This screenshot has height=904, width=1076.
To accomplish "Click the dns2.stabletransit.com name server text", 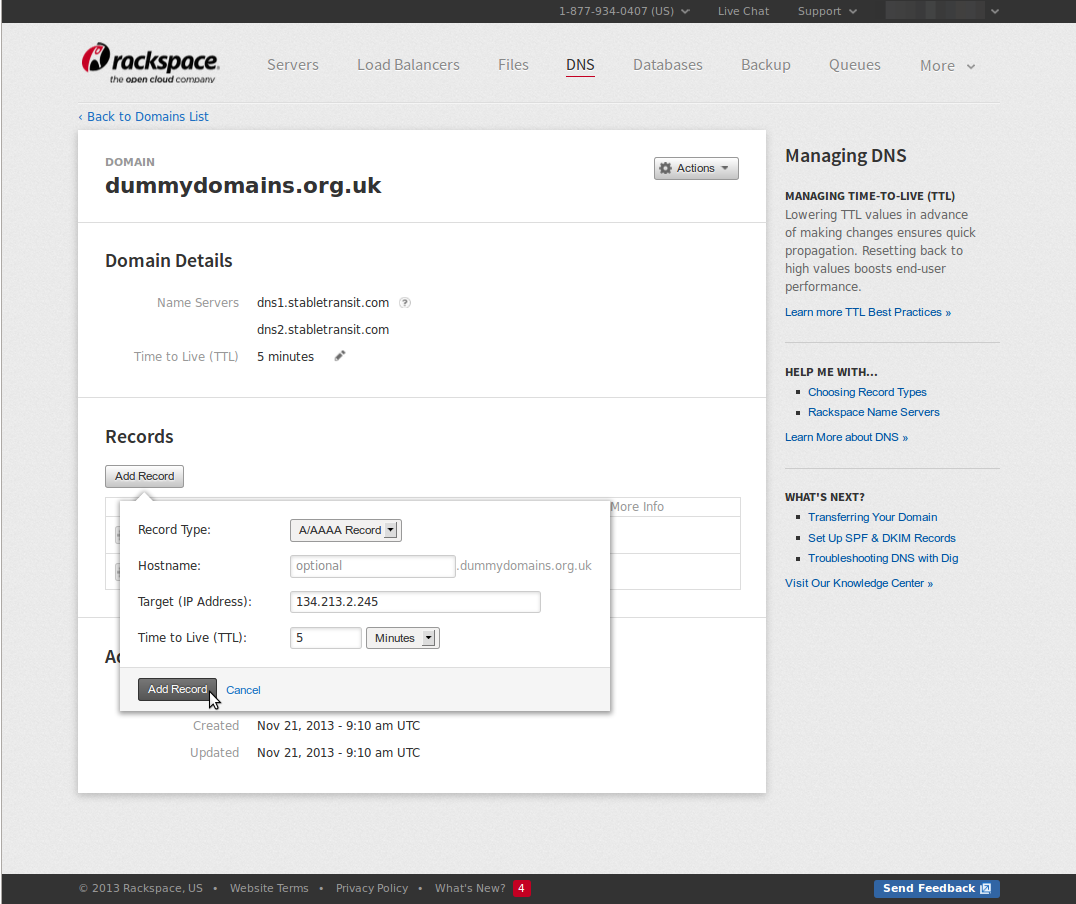I will (323, 329).
